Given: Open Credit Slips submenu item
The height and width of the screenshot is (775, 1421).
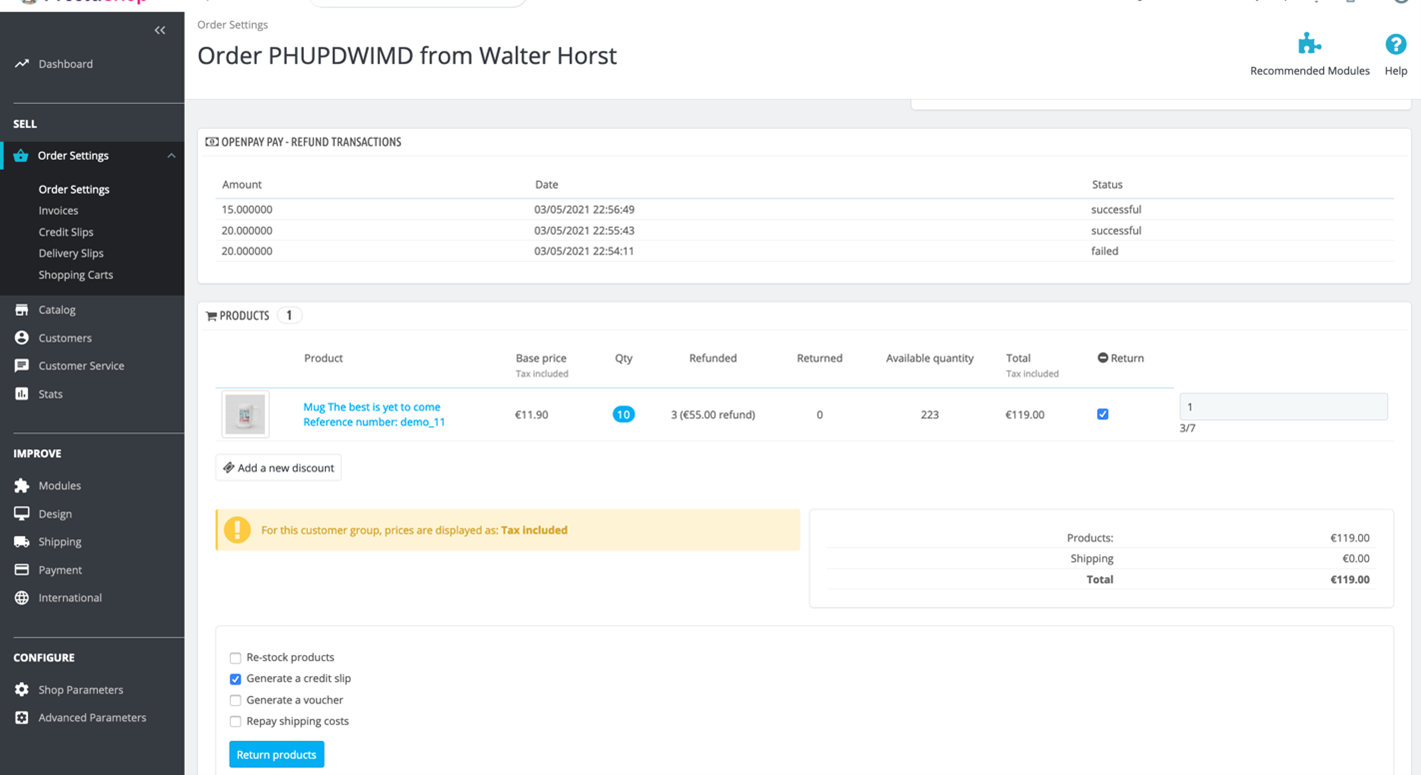Looking at the screenshot, I should [x=66, y=232].
